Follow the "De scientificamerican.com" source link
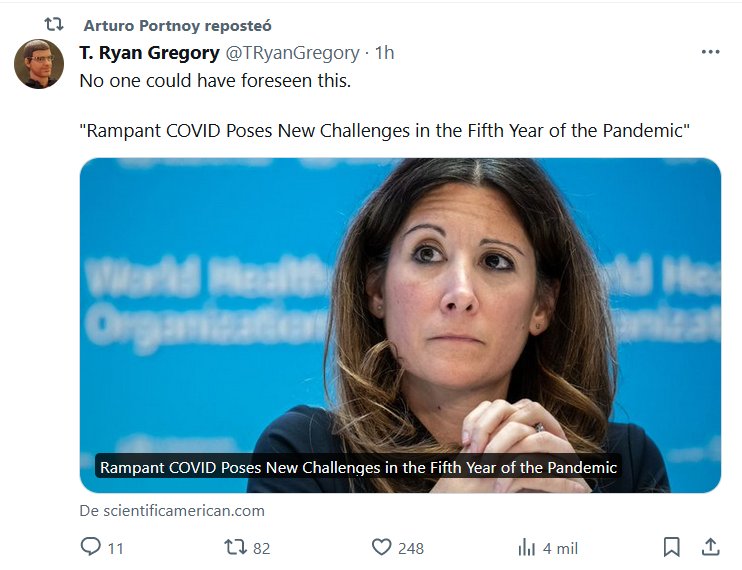This screenshot has height=570, width=742. click(172, 510)
